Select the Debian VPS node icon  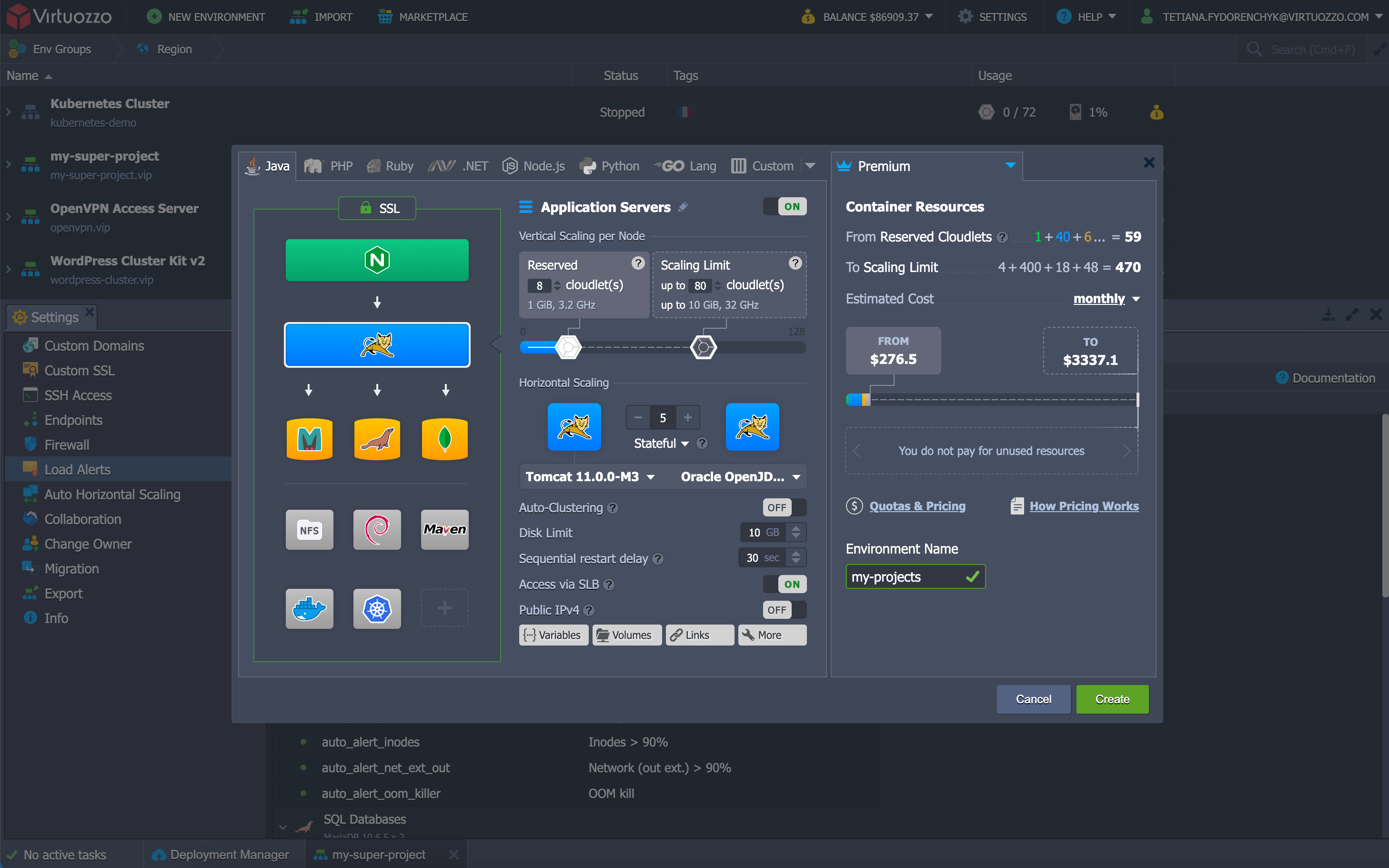point(377,530)
